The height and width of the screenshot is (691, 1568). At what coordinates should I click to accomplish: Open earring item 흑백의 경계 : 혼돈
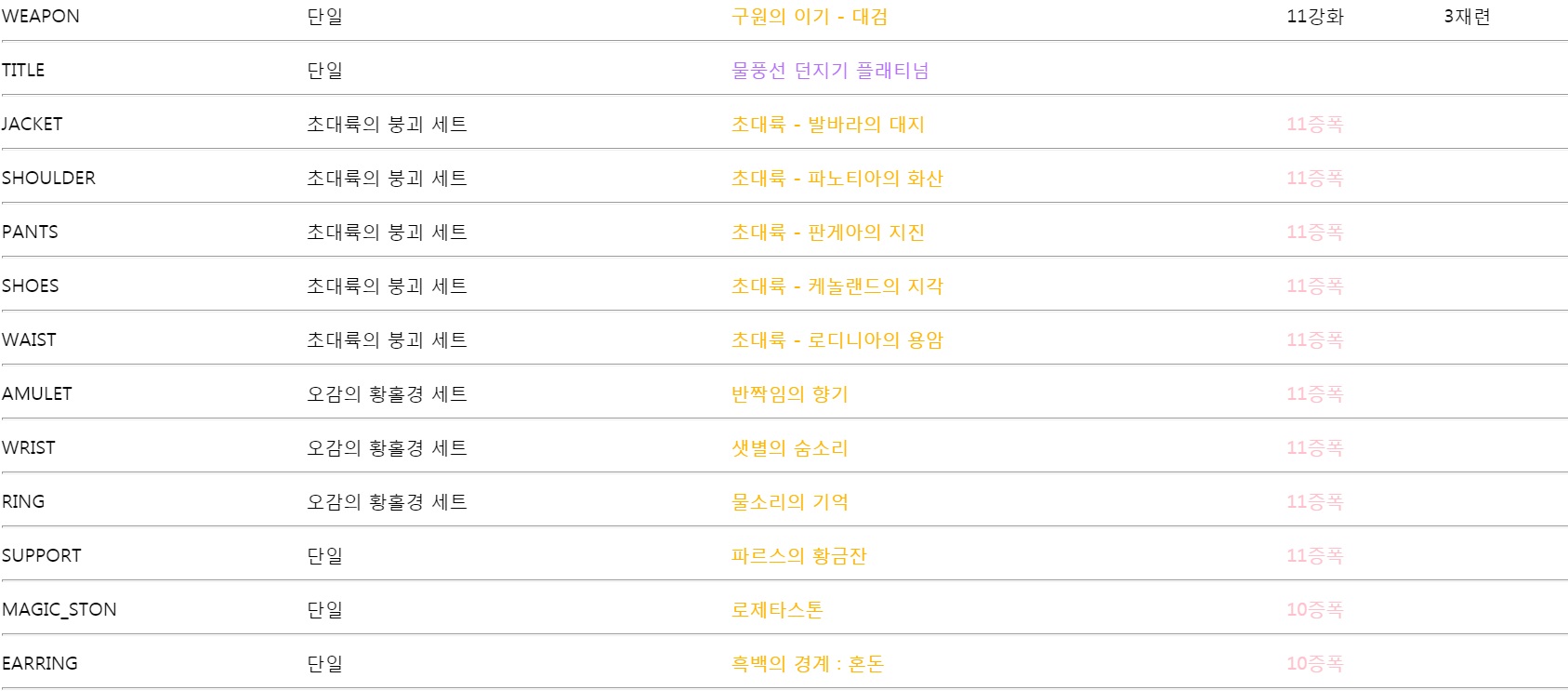(808, 664)
